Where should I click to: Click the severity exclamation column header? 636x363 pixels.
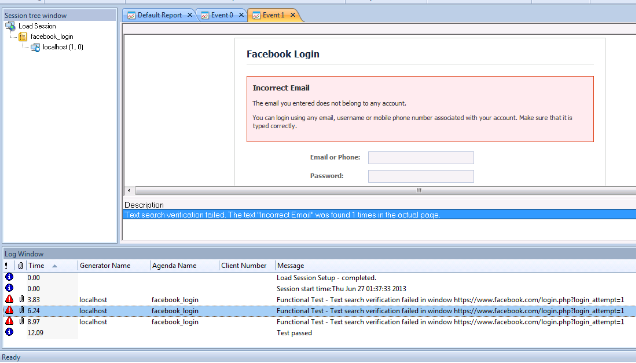click(x=6, y=266)
